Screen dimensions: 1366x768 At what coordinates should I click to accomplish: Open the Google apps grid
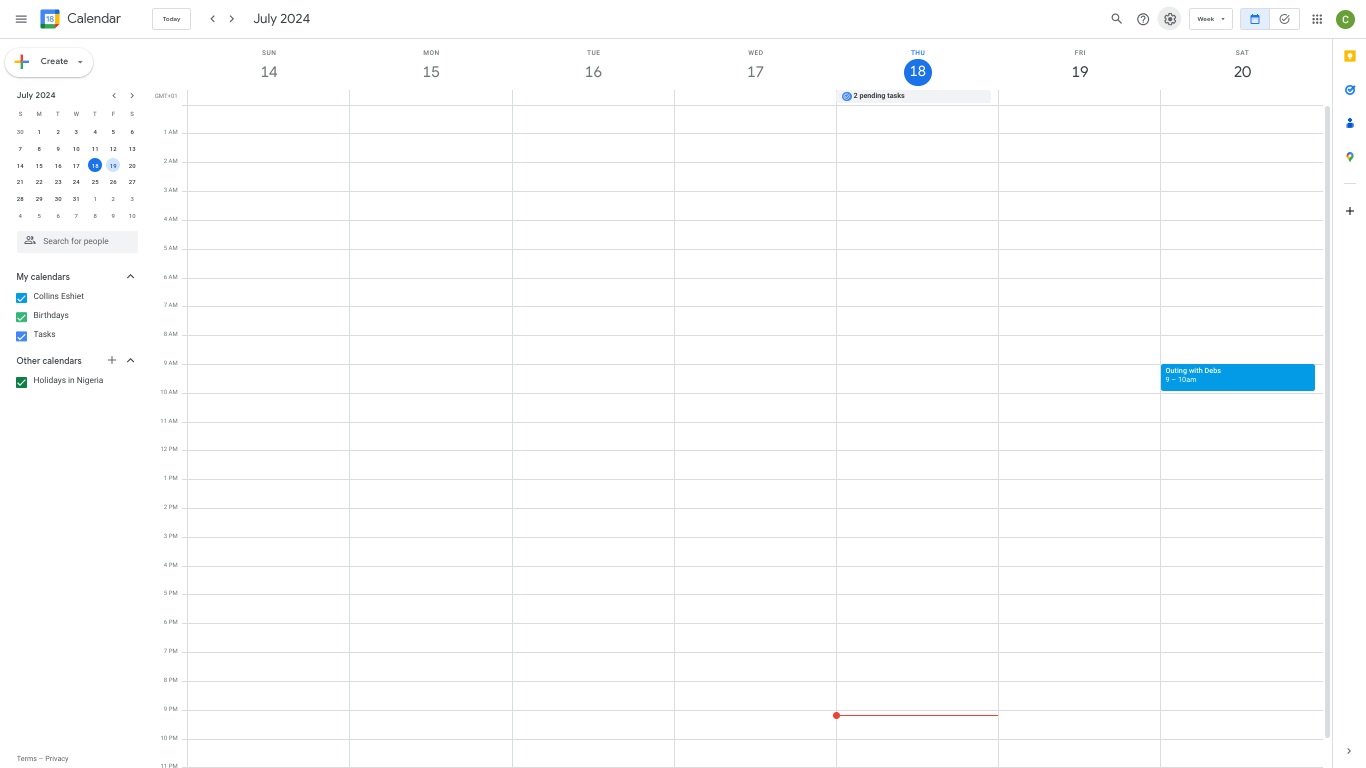1317,19
